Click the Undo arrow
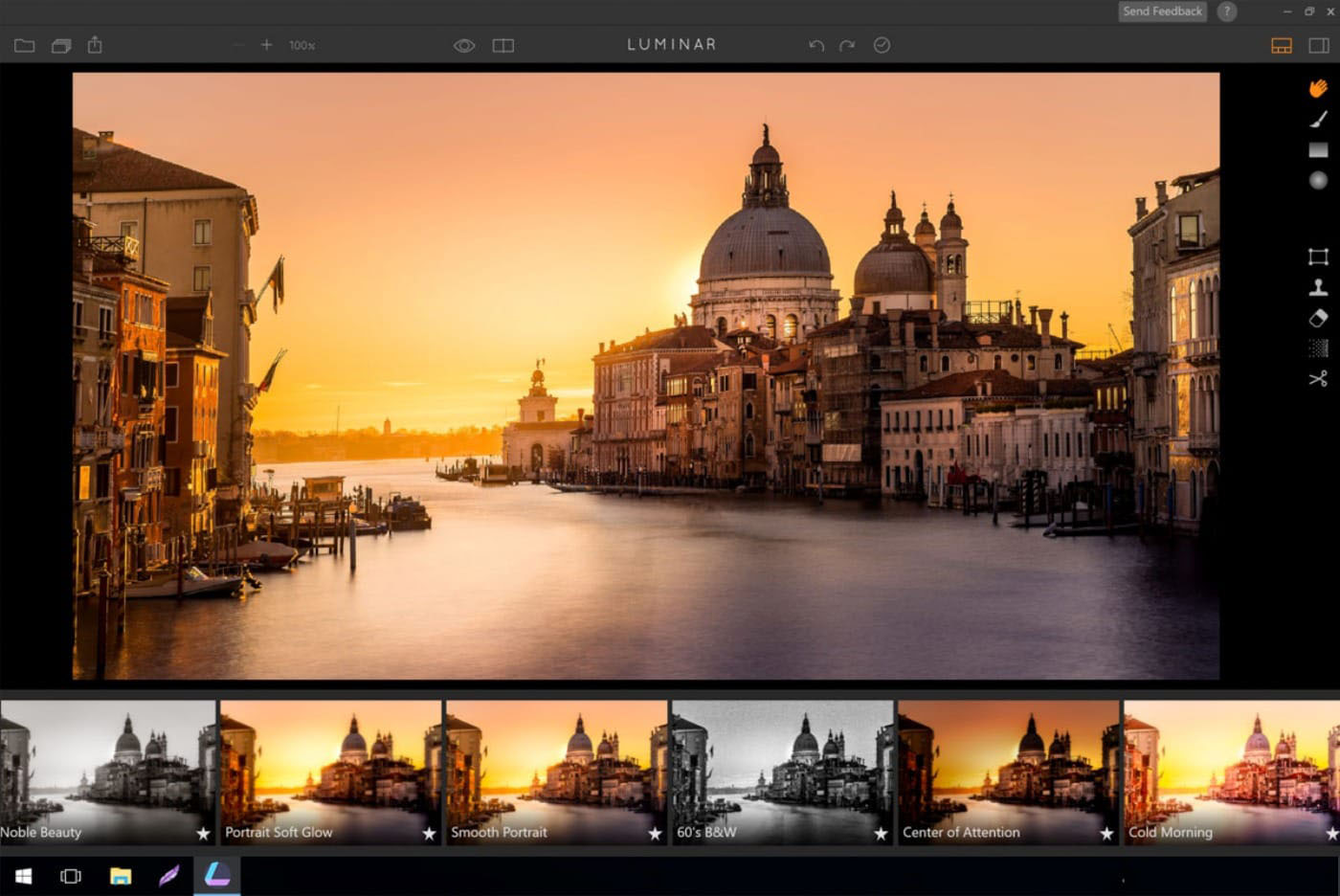Screen dimensions: 1340x896 (x=815, y=45)
